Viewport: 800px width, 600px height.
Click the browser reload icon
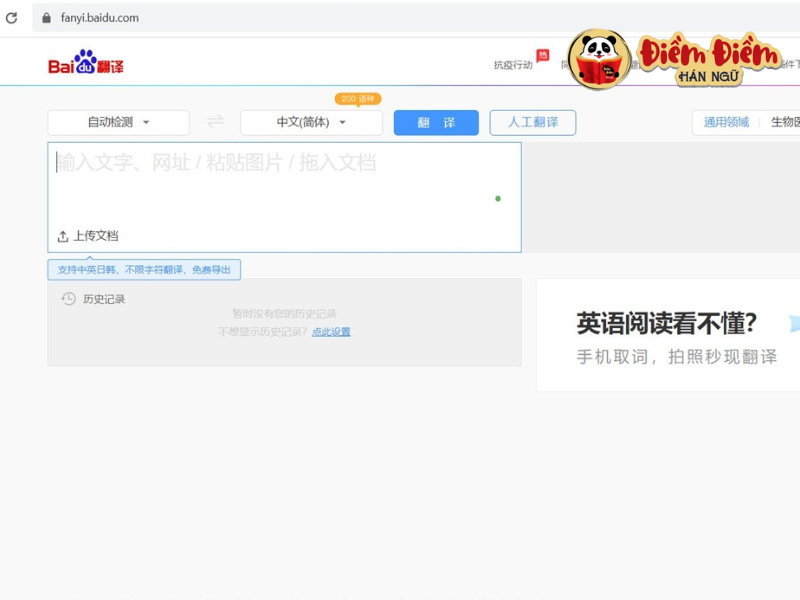[x=12, y=17]
